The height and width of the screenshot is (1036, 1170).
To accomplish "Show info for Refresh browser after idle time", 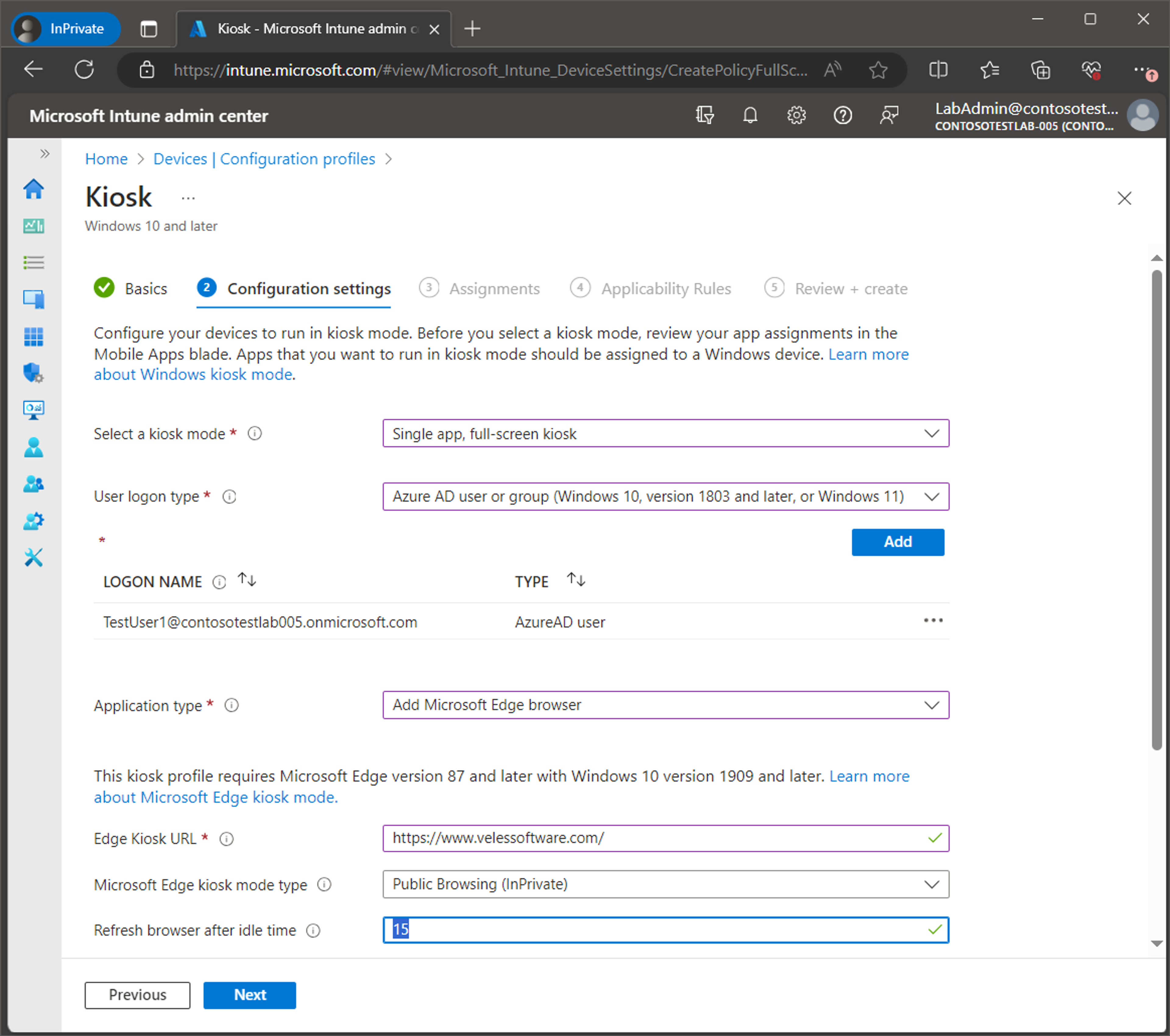I will (x=313, y=930).
